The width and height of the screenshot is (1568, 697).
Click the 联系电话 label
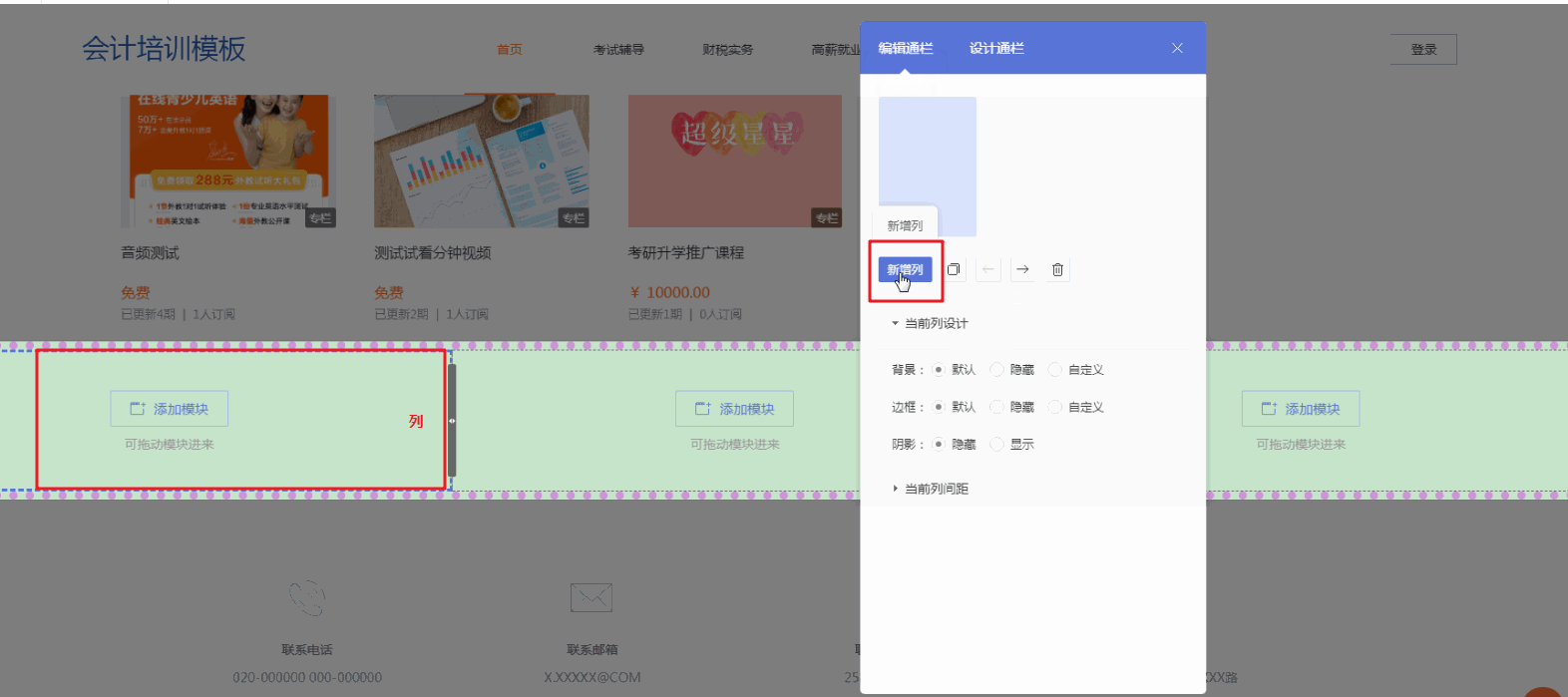click(x=307, y=650)
